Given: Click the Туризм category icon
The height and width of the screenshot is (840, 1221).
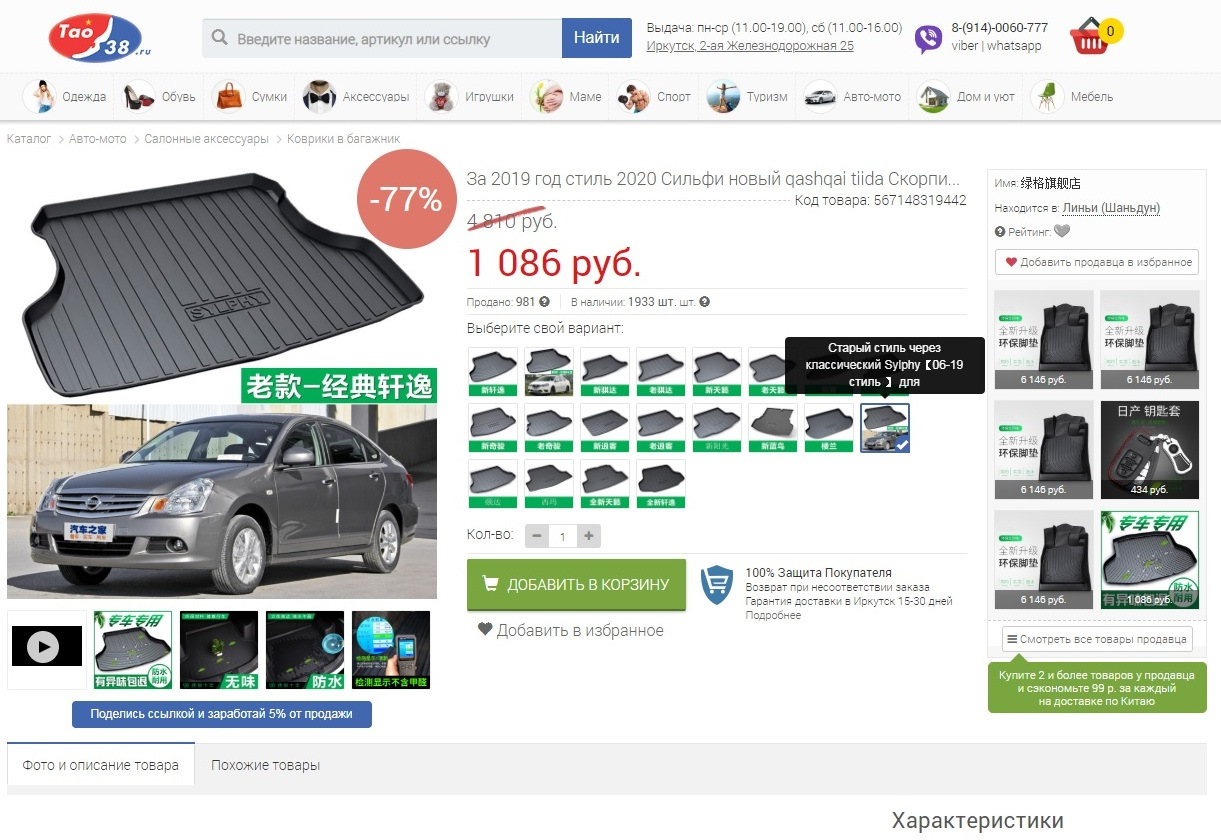Looking at the screenshot, I should (x=723, y=97).
